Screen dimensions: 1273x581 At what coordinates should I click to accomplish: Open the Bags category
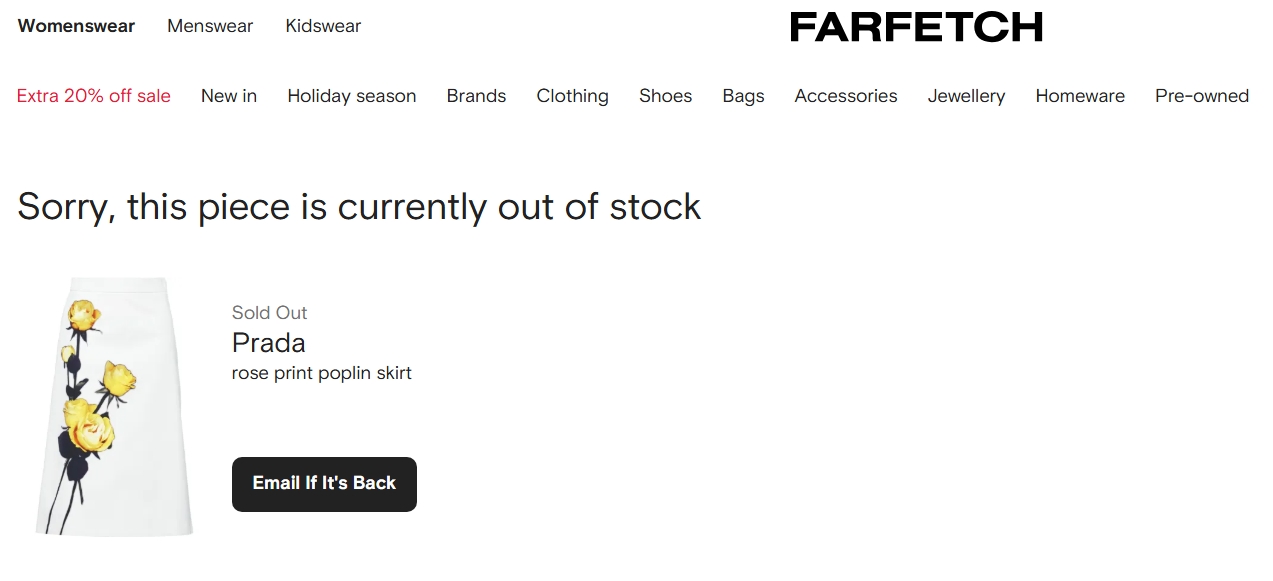743,96
